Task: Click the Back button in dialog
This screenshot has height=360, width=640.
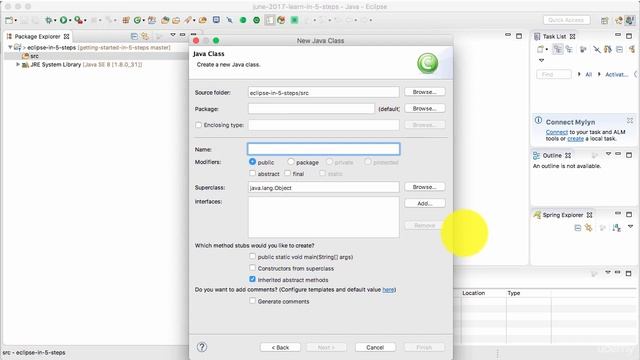Action: click(280, 347)
